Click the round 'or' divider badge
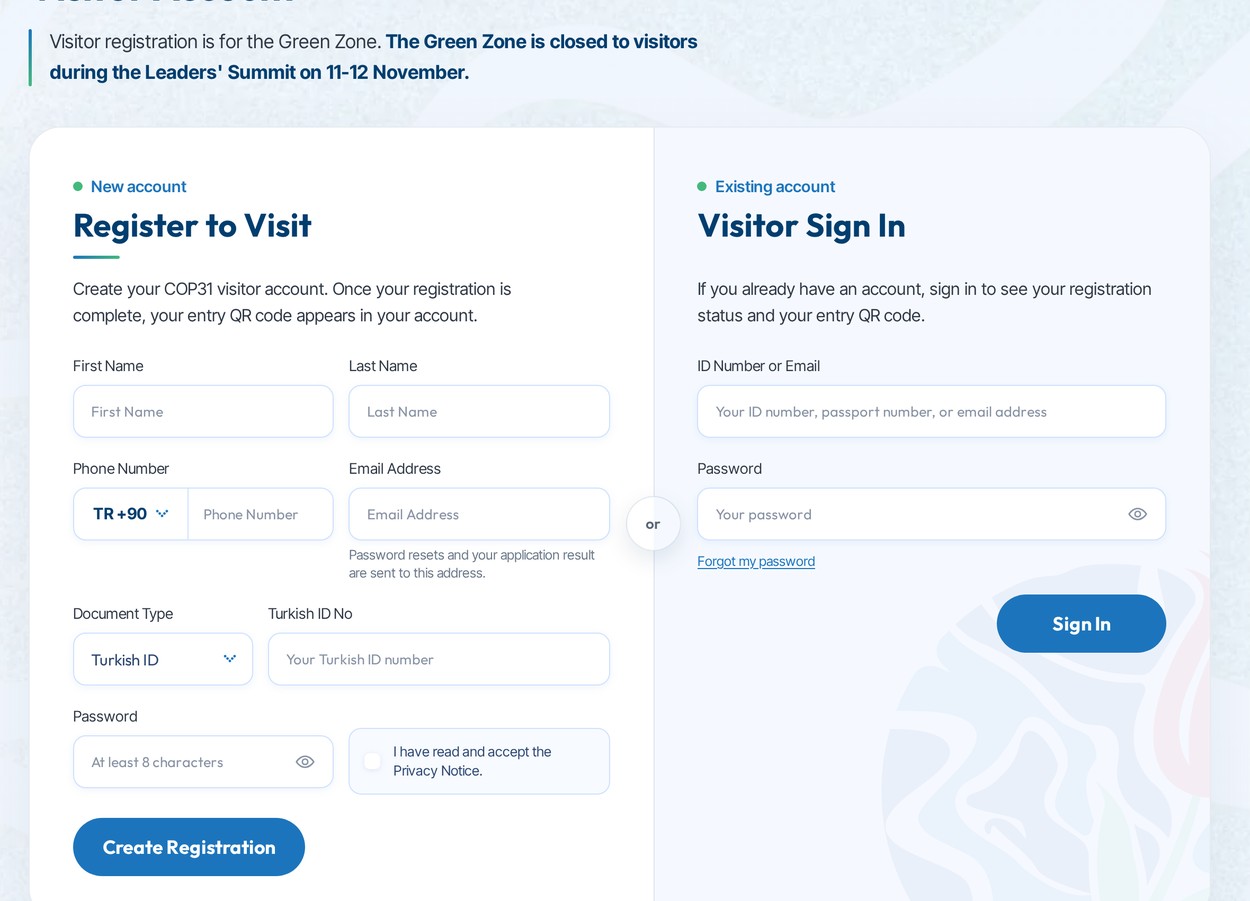 pyautogui.click(x=653, y=524)
